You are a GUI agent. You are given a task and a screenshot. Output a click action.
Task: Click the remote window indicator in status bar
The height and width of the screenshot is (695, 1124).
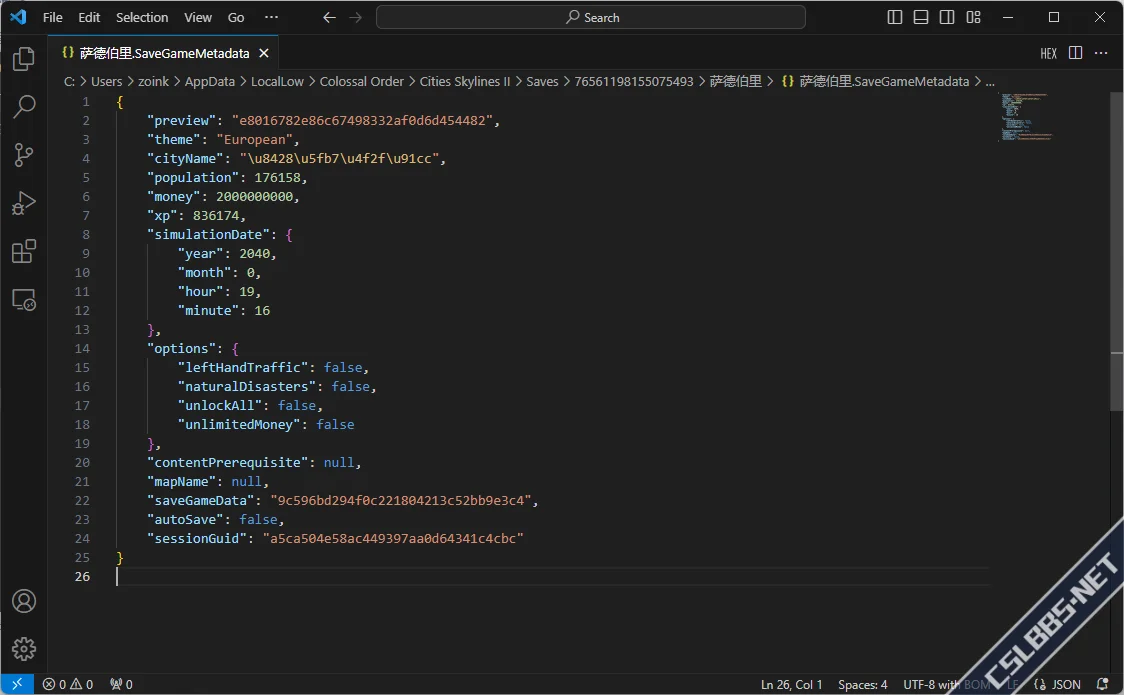pyautogui.click(x=17, y=684)
